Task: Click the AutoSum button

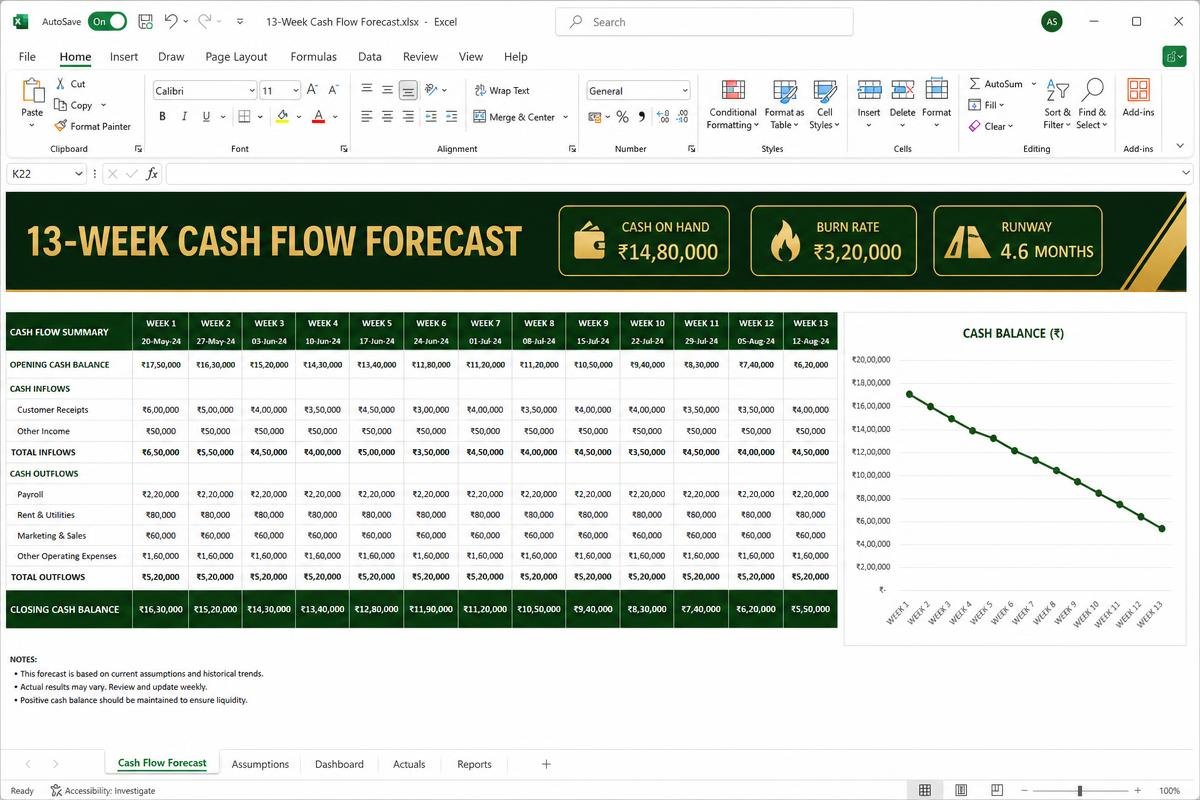Action: click(x=995, y=84)
